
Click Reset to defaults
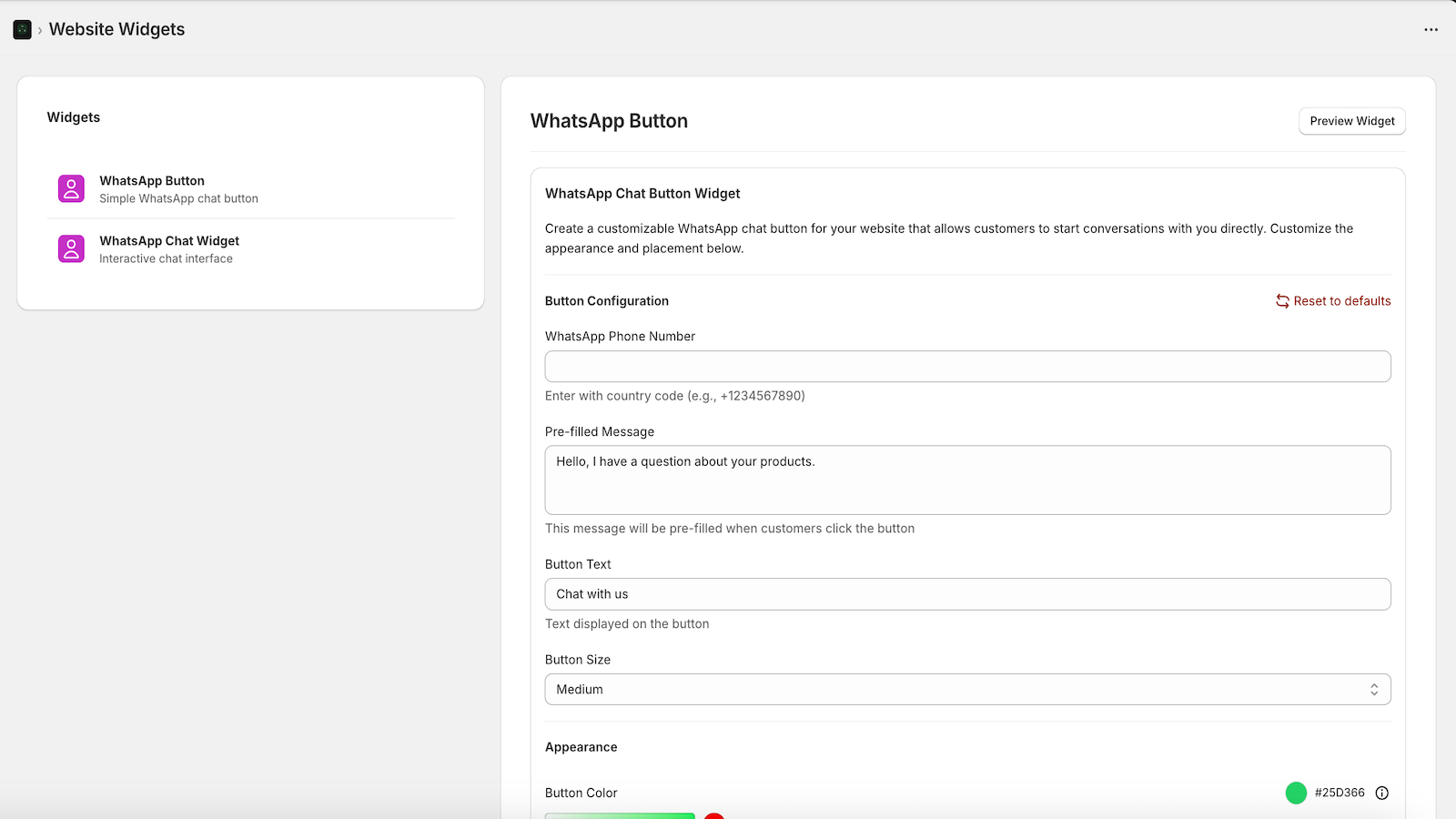(x=1342, y=300)
